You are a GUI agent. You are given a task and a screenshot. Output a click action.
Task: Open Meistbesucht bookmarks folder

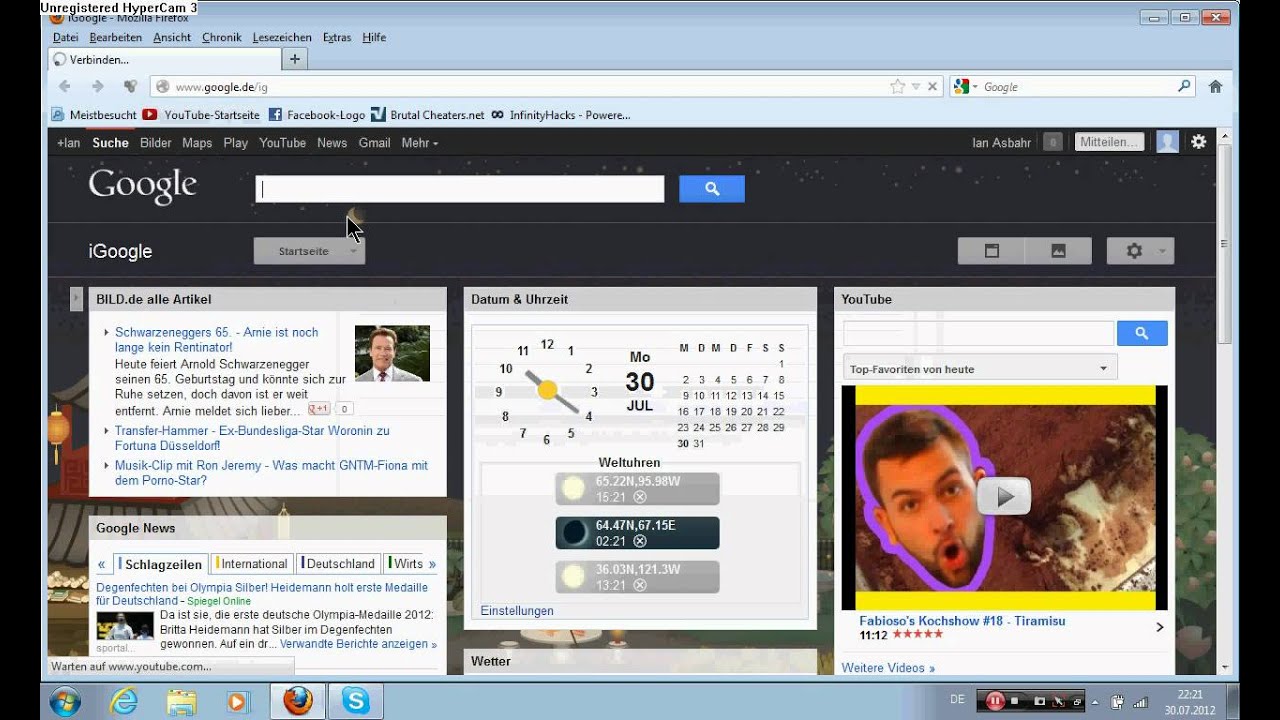pyautogui.click(x=94, y=115)
